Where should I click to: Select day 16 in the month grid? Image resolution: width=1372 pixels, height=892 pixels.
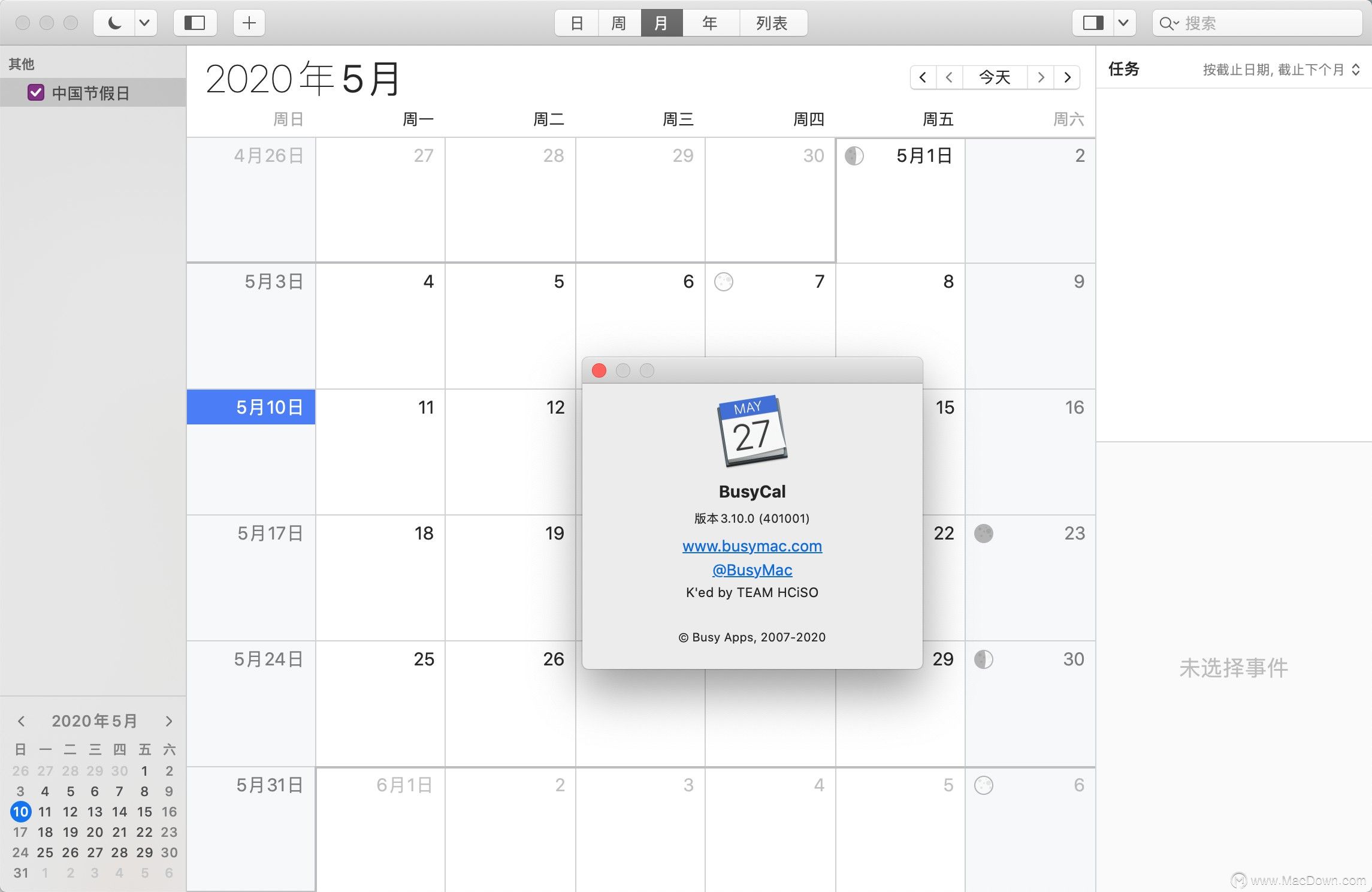tap(1030, 452)
